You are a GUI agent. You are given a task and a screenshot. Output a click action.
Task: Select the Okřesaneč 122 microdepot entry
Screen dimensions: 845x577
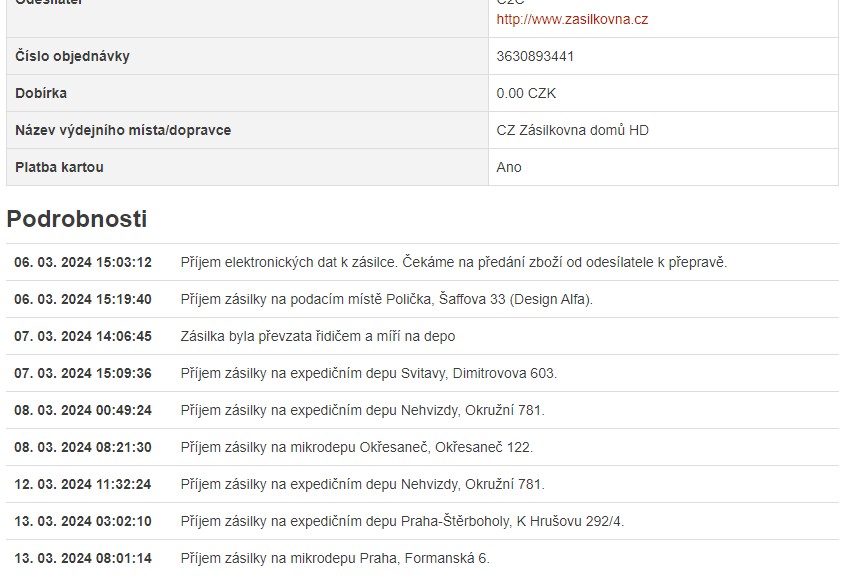(x=356, y=447)
